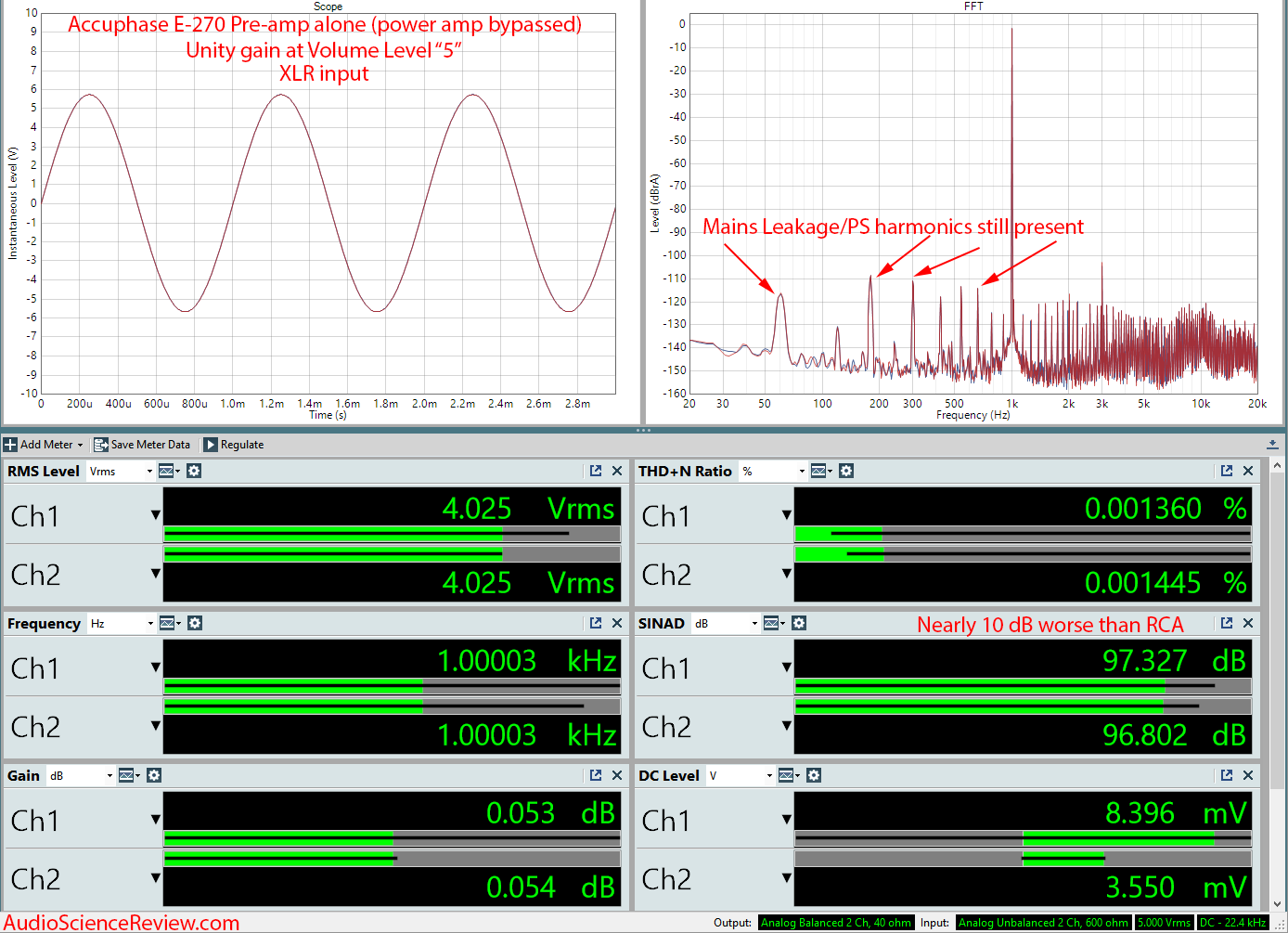
Task: Open RMS Level meter settings gear
Action: (x=194, y=472)
